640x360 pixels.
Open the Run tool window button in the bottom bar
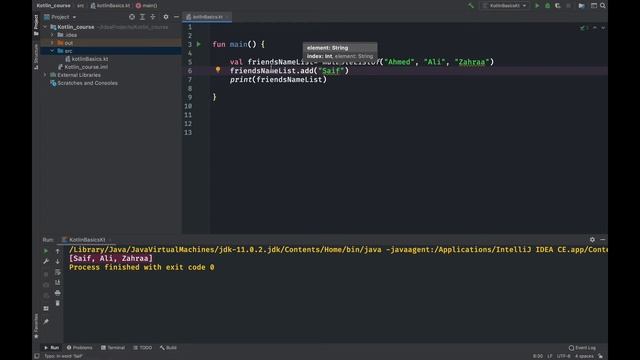click(51, 348)
